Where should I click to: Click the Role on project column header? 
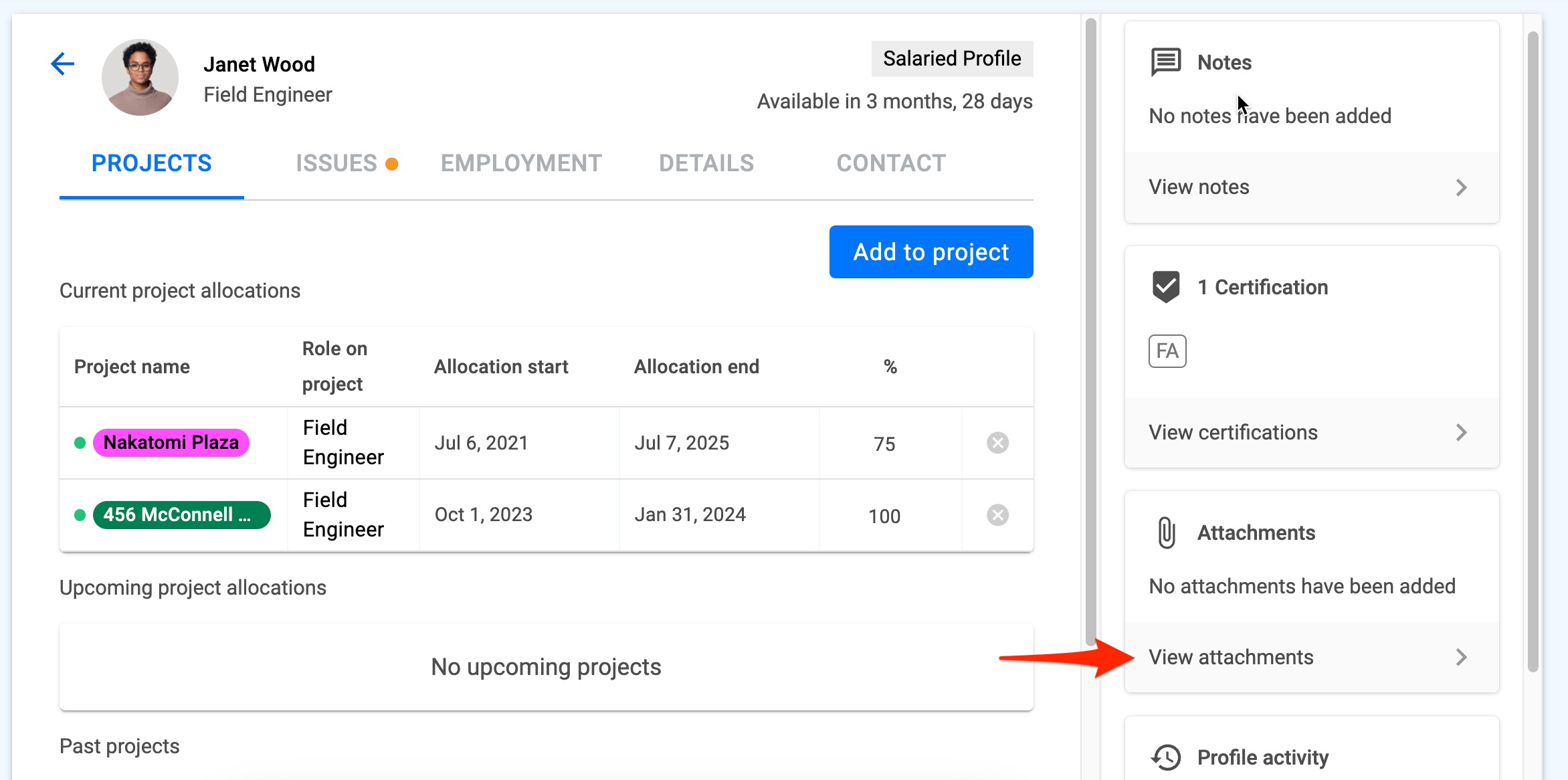334,367
